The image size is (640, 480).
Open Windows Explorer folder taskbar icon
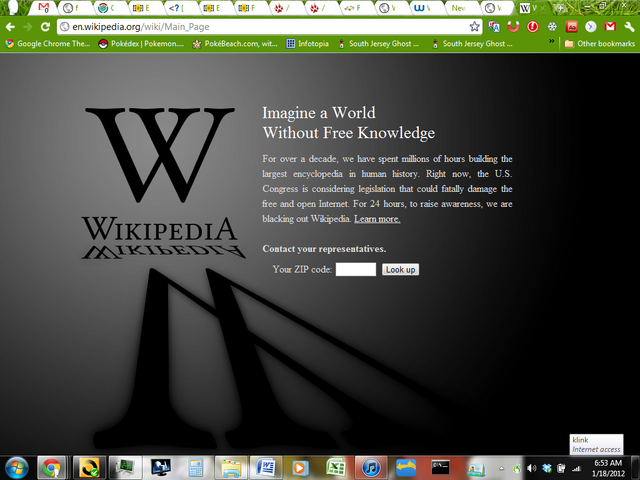[x=231, y=468]
